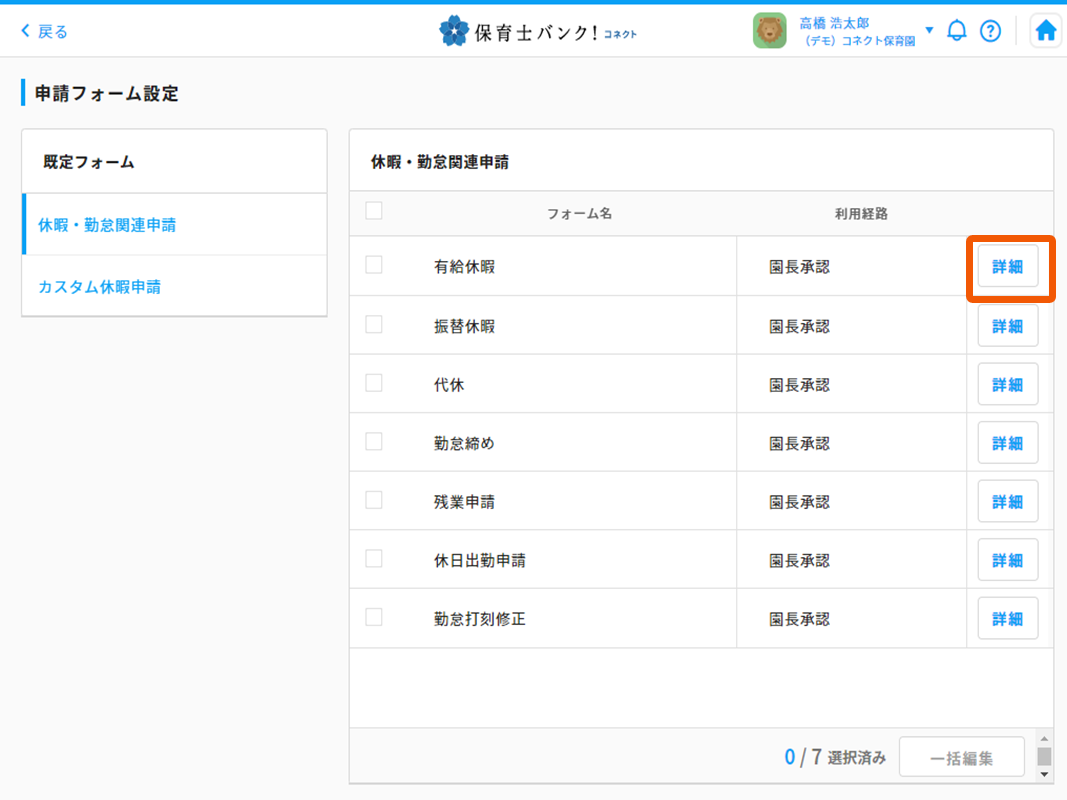Select the 勤怠打刻修正 row checkbox

[374, 617]
